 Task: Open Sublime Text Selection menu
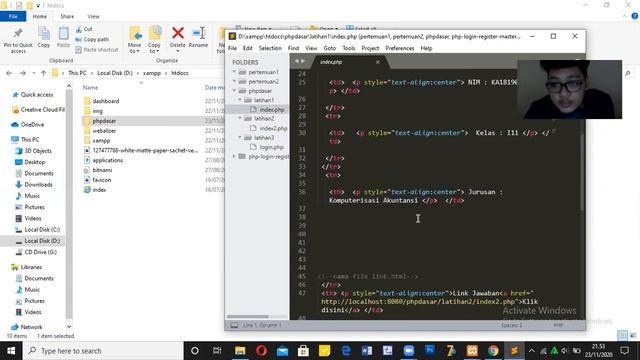(270, 48)
